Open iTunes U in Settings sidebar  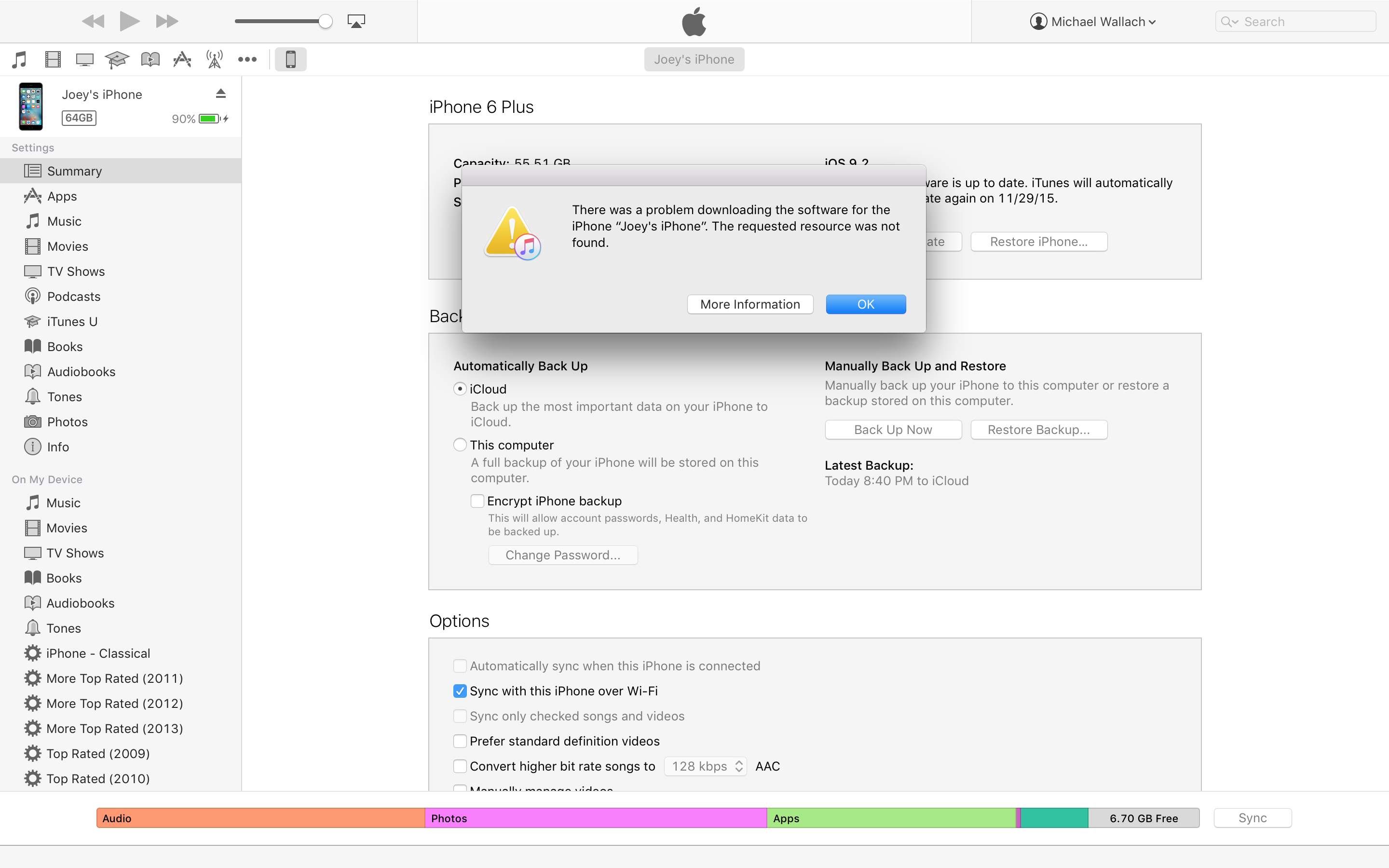tap(121, 322)
